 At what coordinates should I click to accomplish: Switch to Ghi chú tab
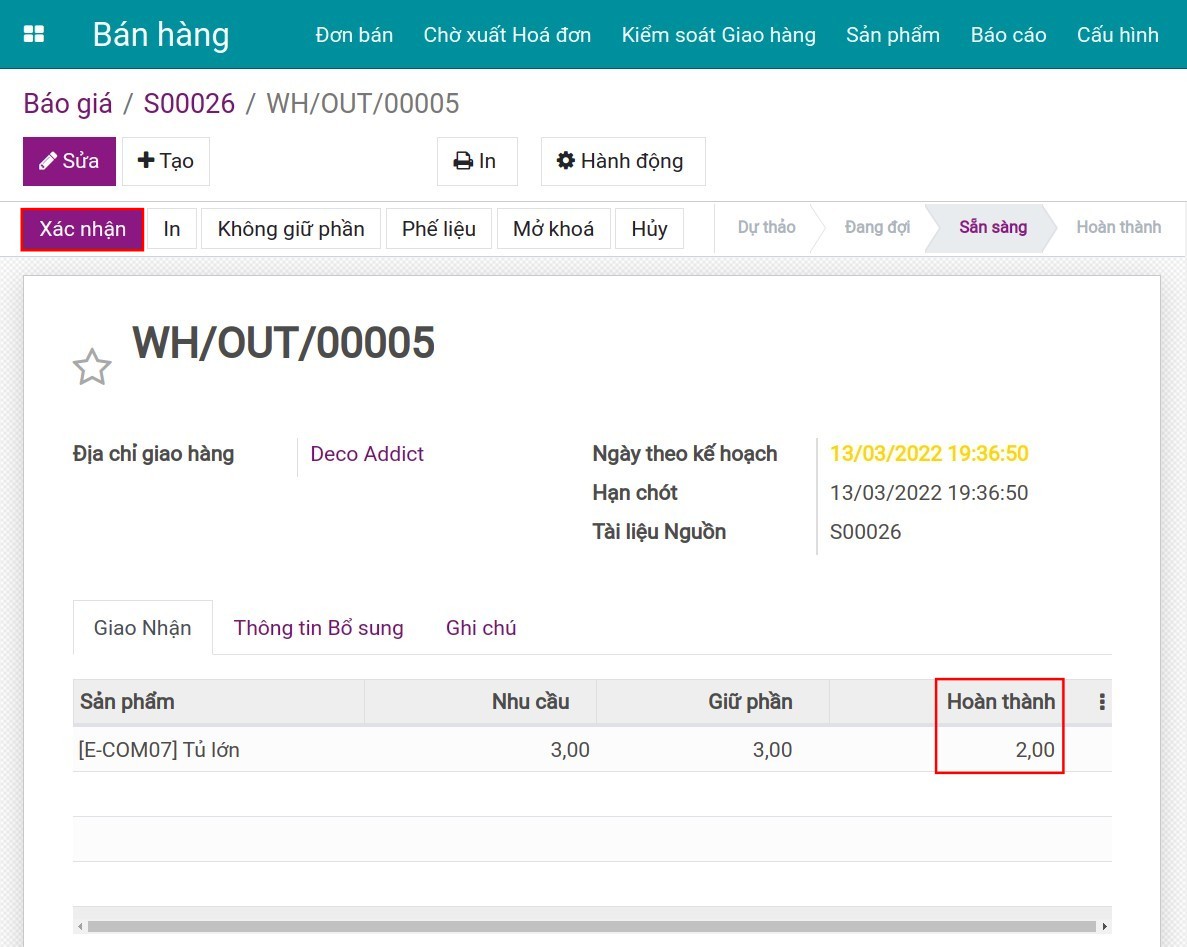coord(481,628)
